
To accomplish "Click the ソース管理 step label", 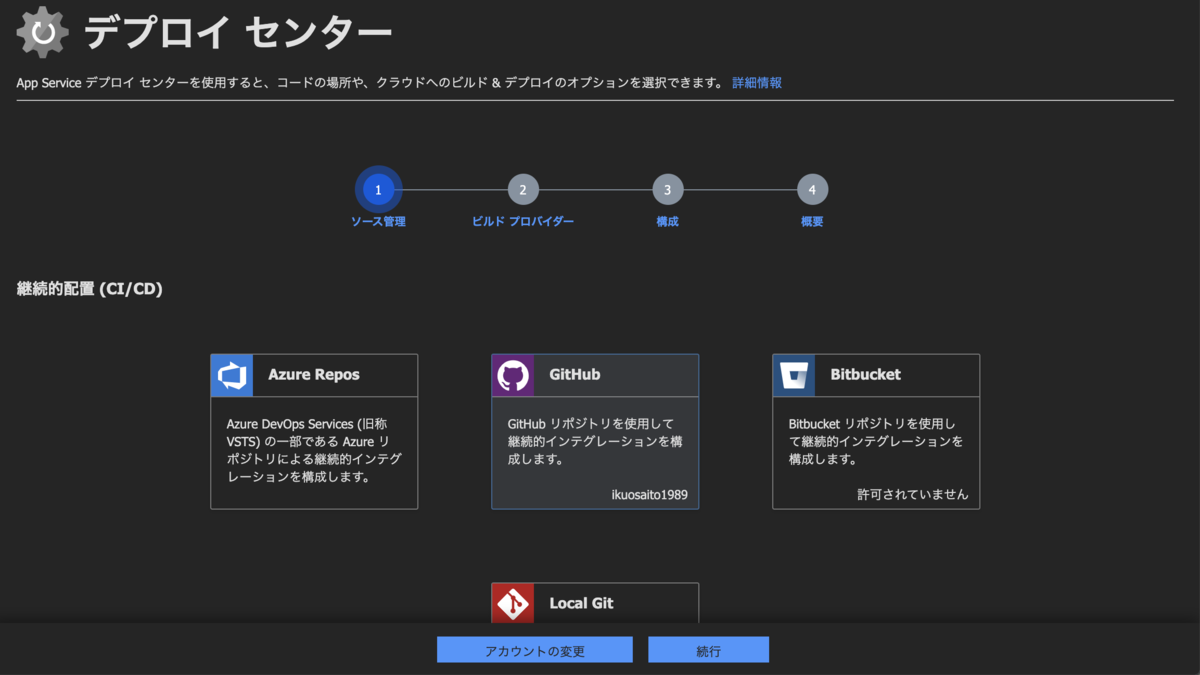I will coord(378,221).
